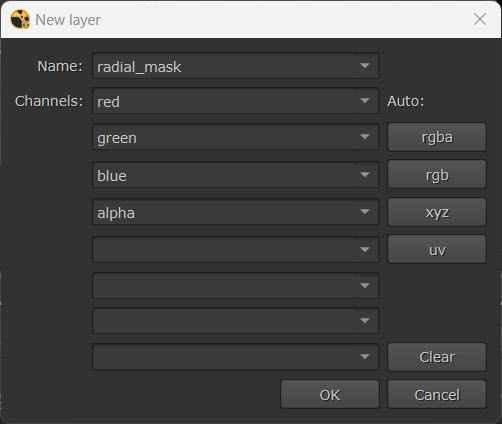This screenshot has width=502, height=424.
Task: Expand the blue channel dropdown
Action: tap(365, 175)
